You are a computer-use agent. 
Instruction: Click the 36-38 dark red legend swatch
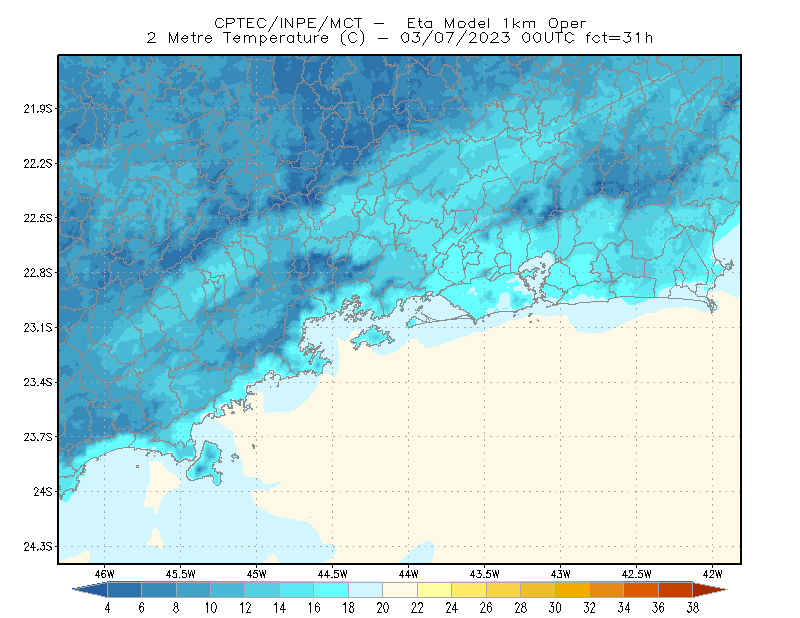(x=676, y=590)
